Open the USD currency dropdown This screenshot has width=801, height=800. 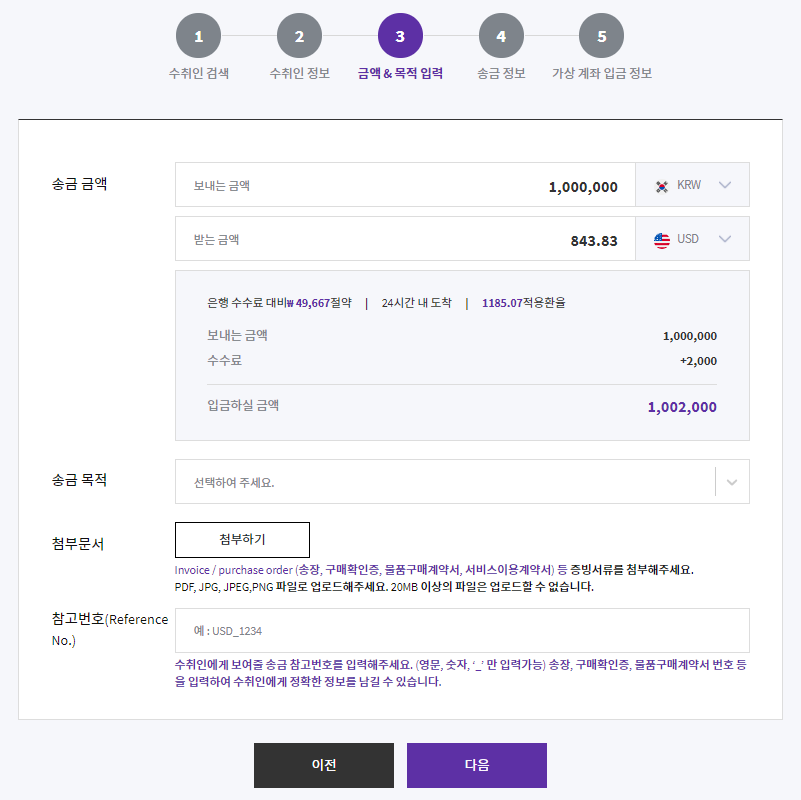692,239
